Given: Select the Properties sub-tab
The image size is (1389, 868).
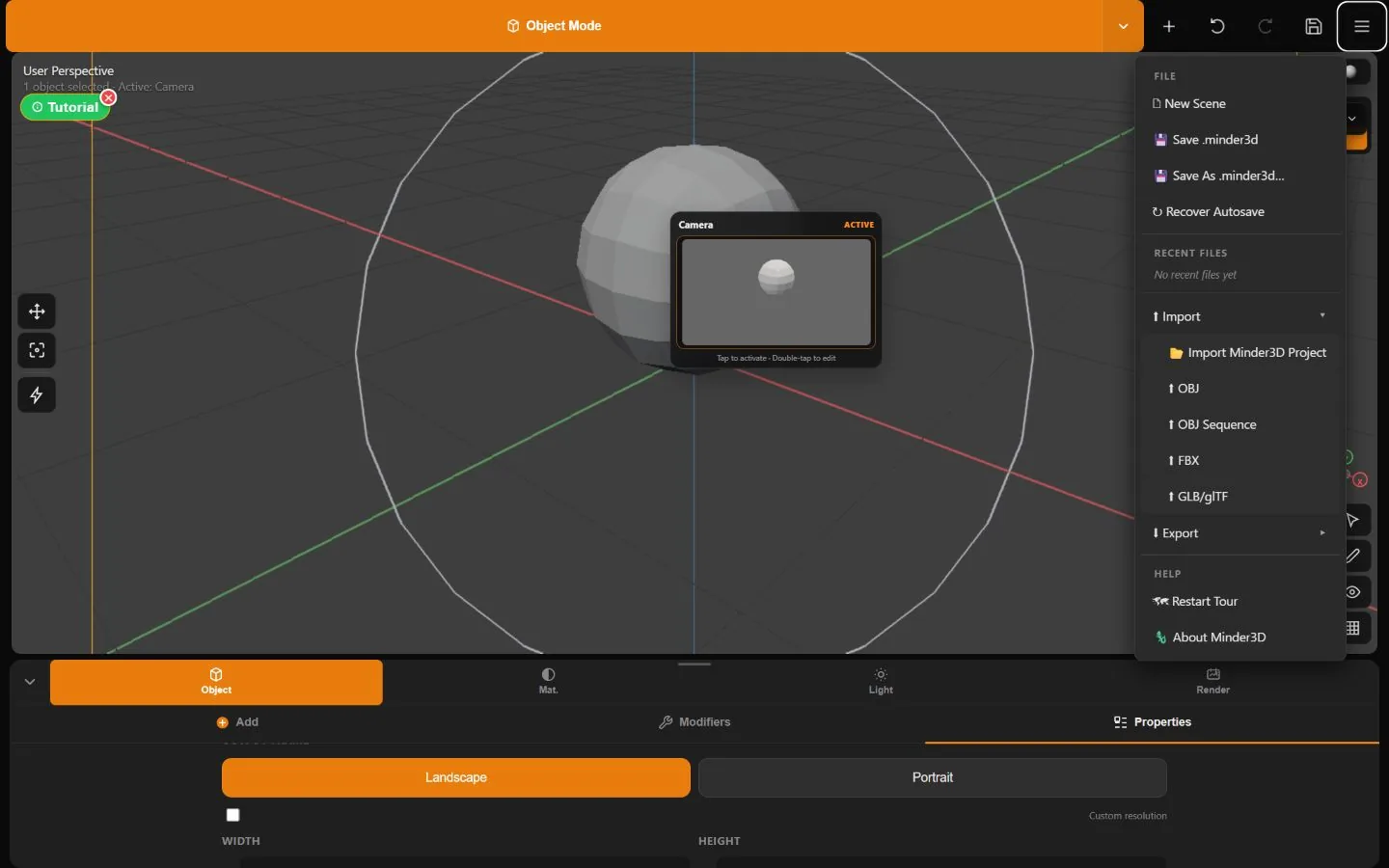Looking at the screenshot, I should 1152,722.
